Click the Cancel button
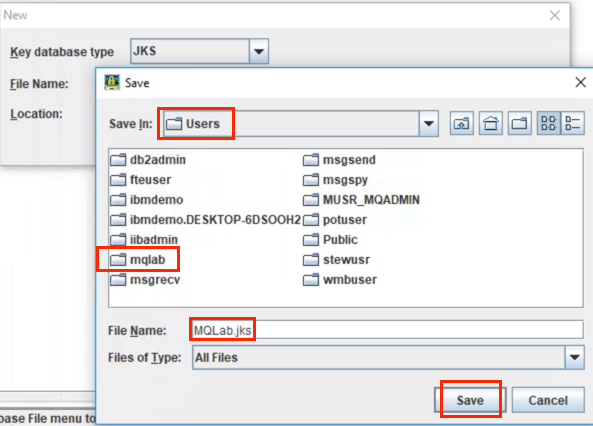 pos(548,400)
